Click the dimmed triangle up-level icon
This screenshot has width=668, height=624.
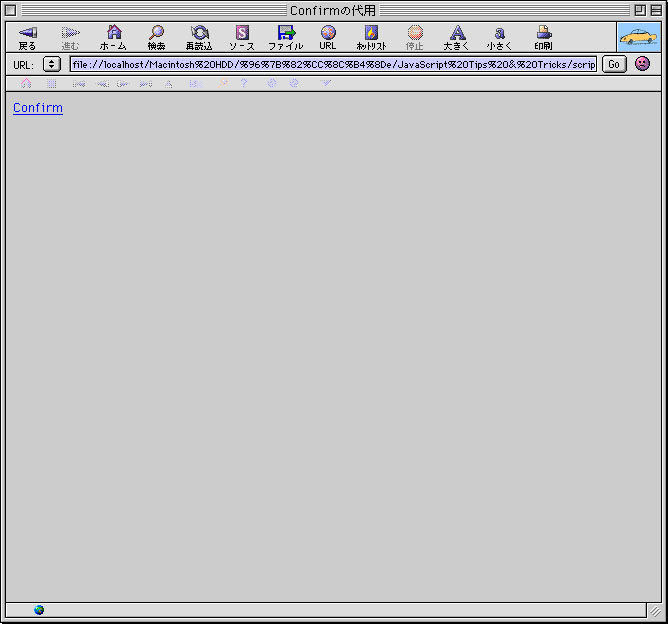(x=169, y=83)
